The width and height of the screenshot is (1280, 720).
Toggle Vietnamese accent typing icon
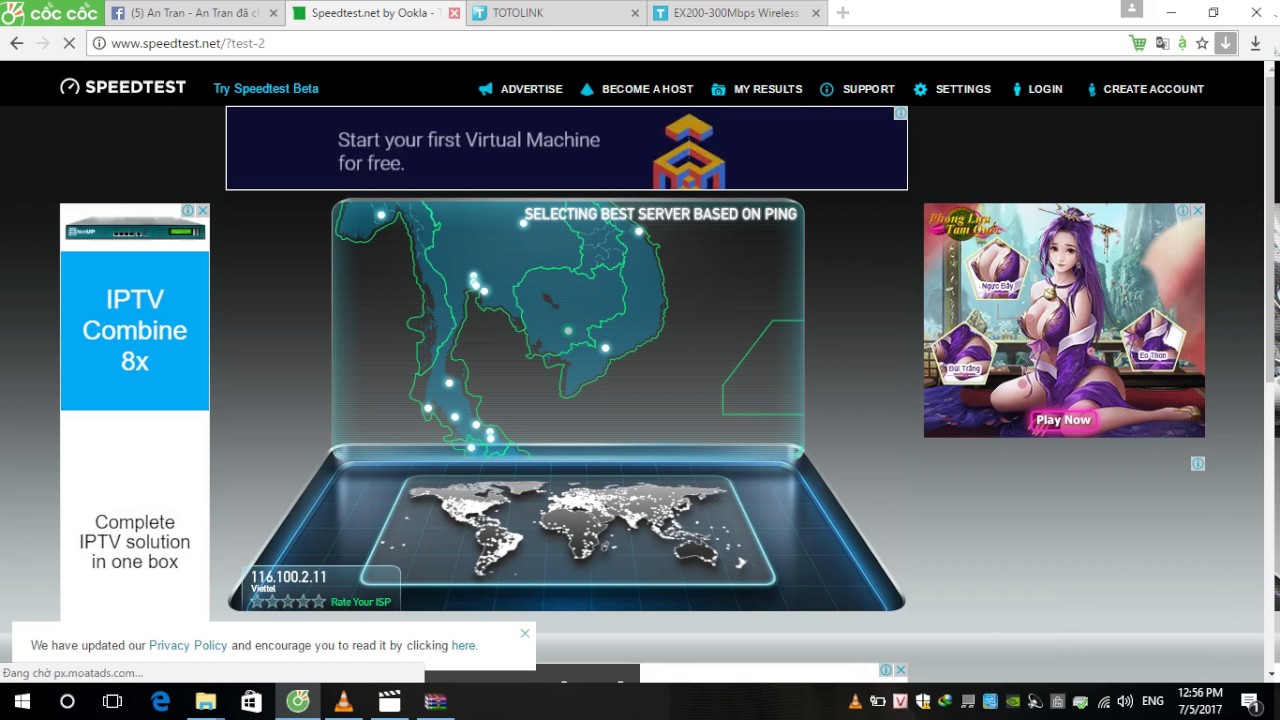pos(1182,43)
